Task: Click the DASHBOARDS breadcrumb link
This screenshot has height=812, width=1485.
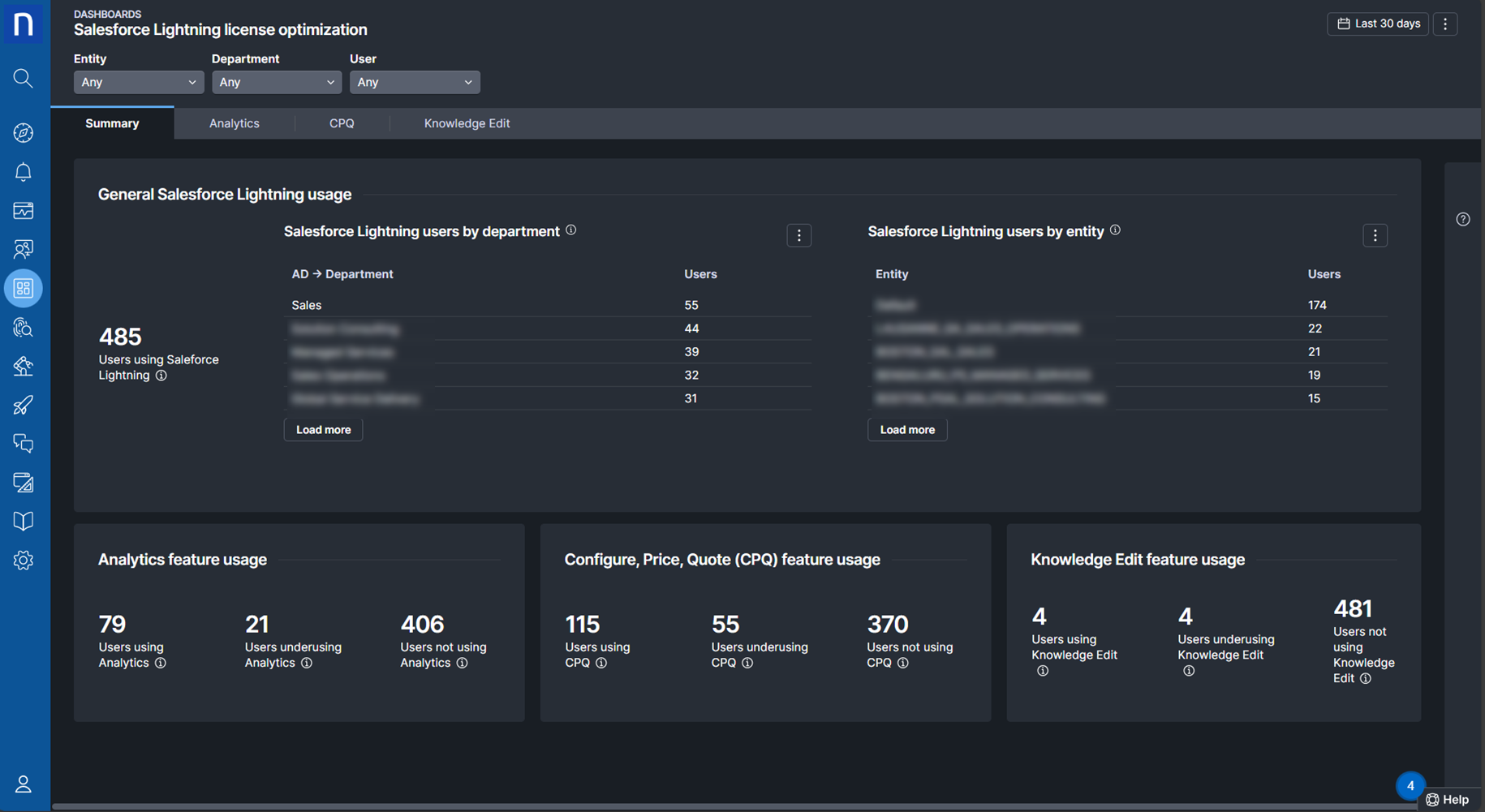Action: click(x=107, y=14)
